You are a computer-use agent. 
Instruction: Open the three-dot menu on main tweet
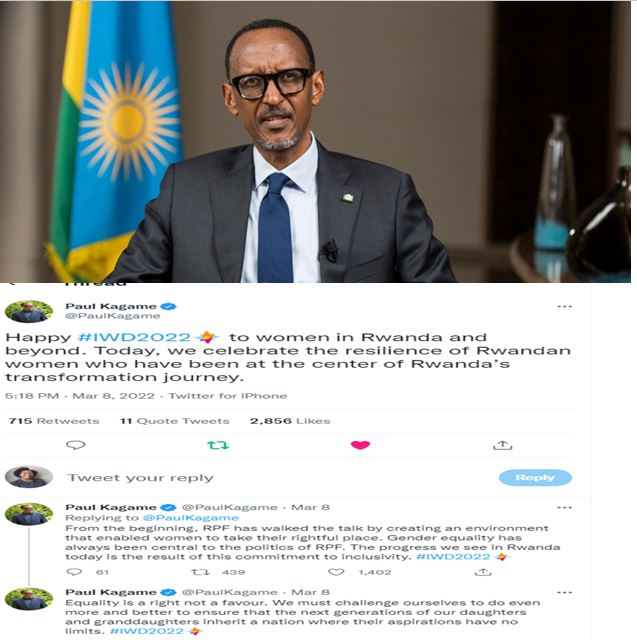pos(564,306)
